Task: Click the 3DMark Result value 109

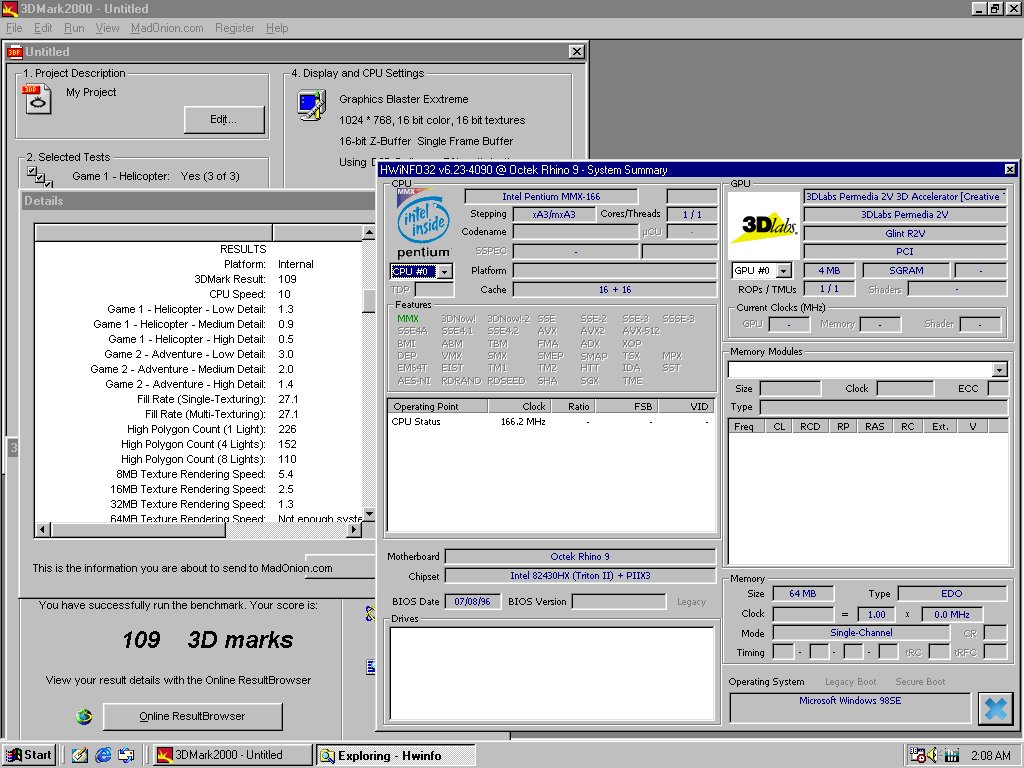Action: [287, 280]
